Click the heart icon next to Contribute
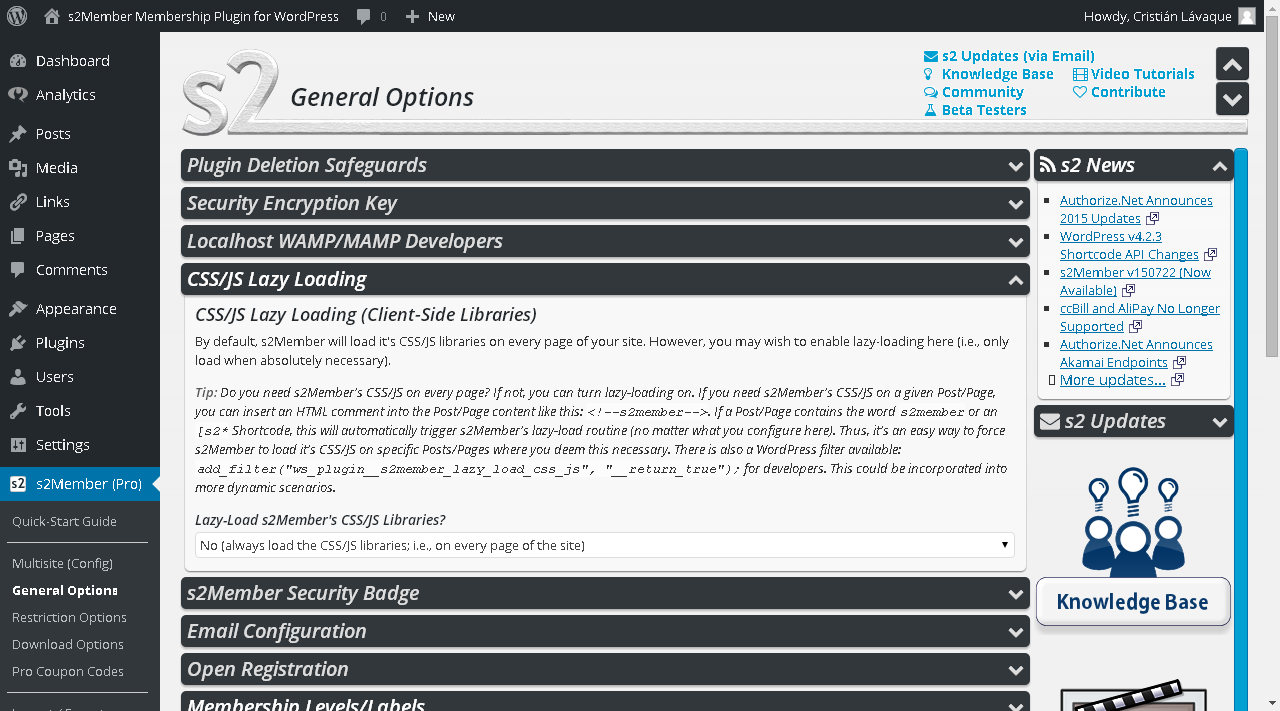The width and height of the screenshot is (1280, 711). pos(1080,92)
